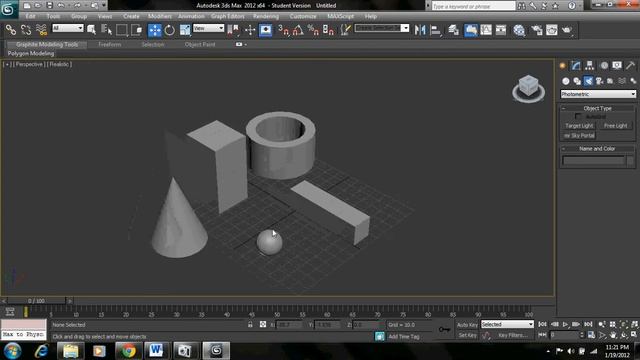Toggle Keyboard Shortcut Override icon
Screen dimensions: 640x360
[x=266, y=30]
